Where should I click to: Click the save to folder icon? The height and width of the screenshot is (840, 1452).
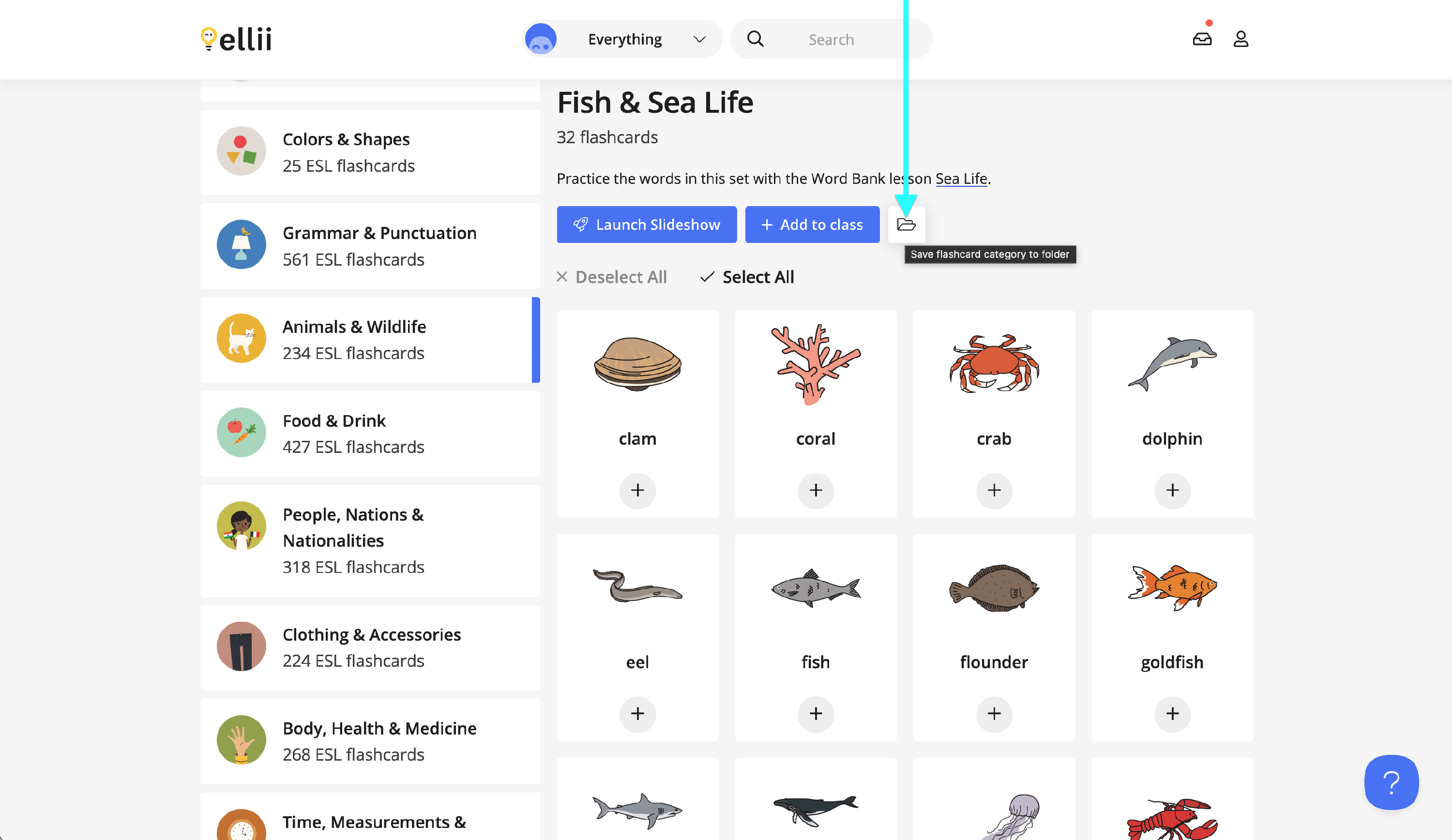906,225
